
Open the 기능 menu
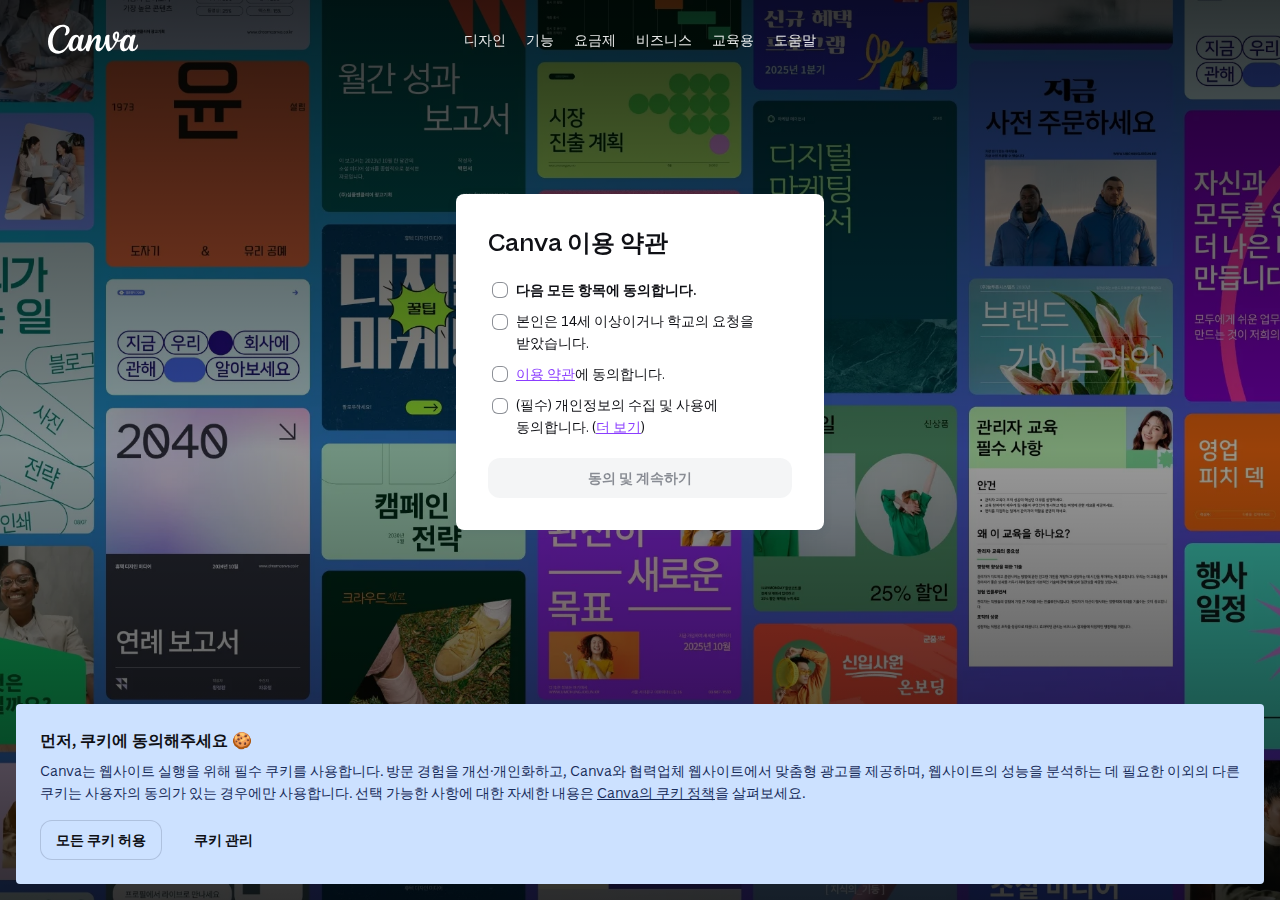click(540, 40)
